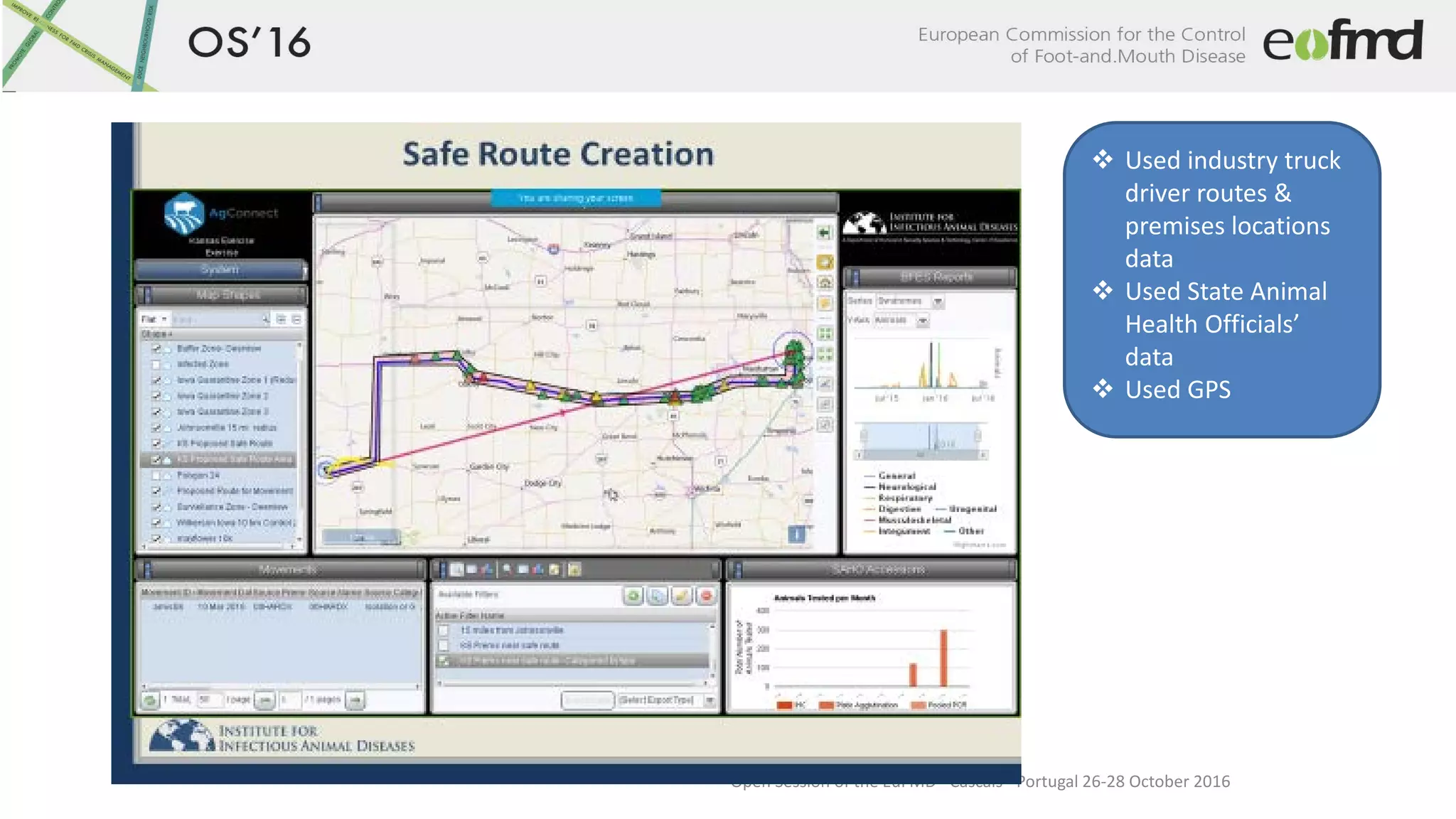Click the System panel header
The width and height of the screenshot is (1456, 819).
tap(220, 269)
